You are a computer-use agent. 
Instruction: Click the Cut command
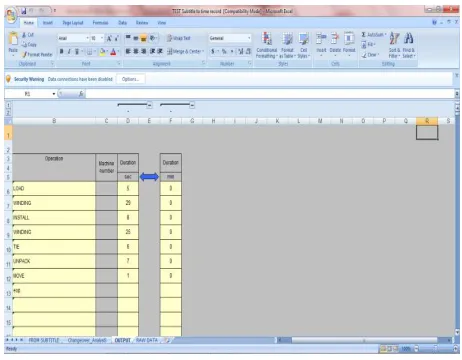click(x=28, y=35)
